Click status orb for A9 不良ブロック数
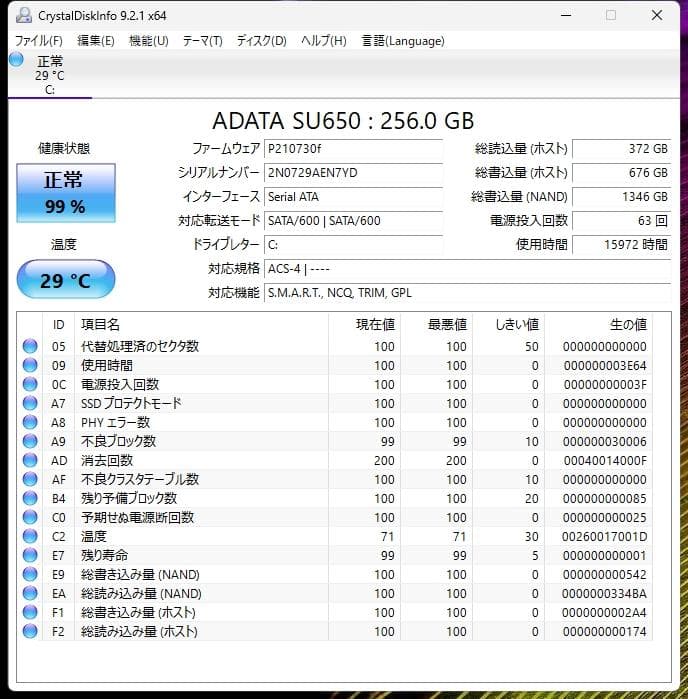Screen dimensions: 688x699 30,441
